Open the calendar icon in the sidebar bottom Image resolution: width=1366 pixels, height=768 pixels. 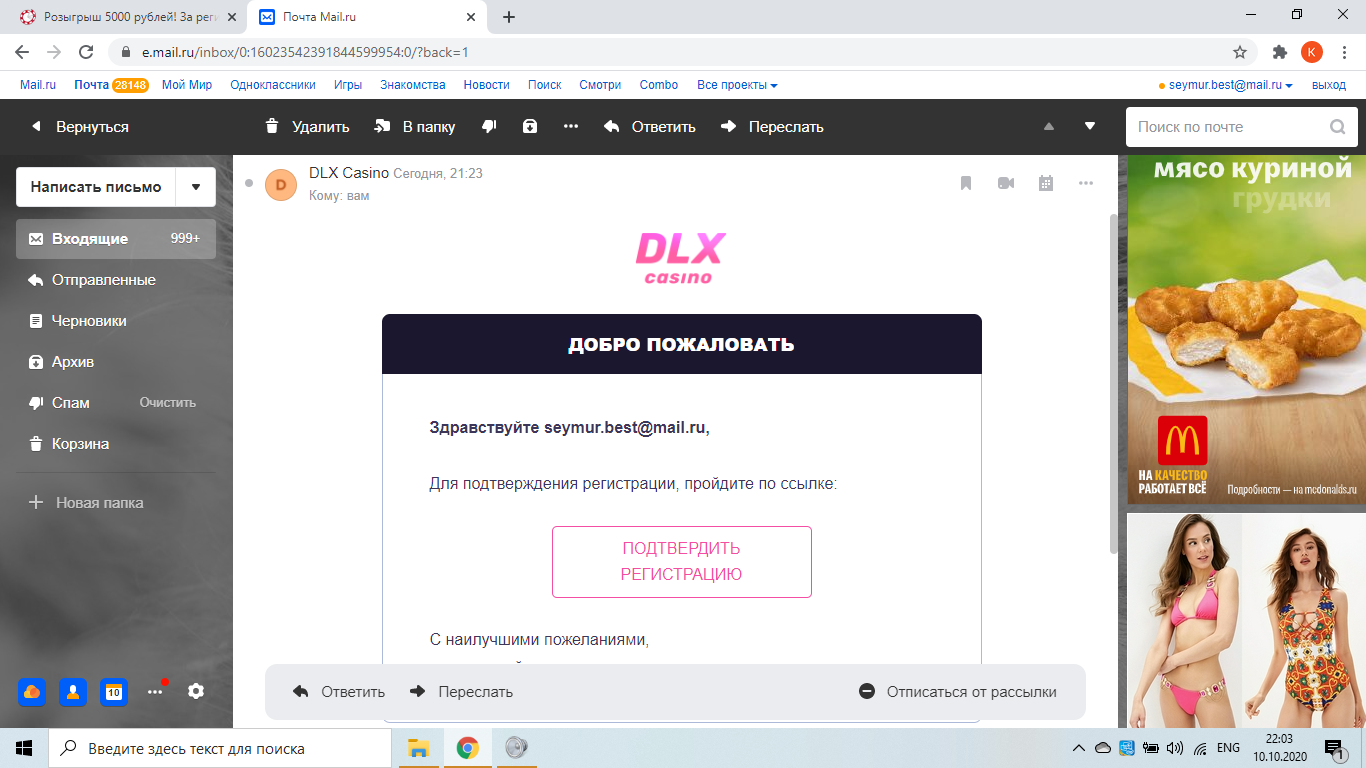(x=114, y=691)
